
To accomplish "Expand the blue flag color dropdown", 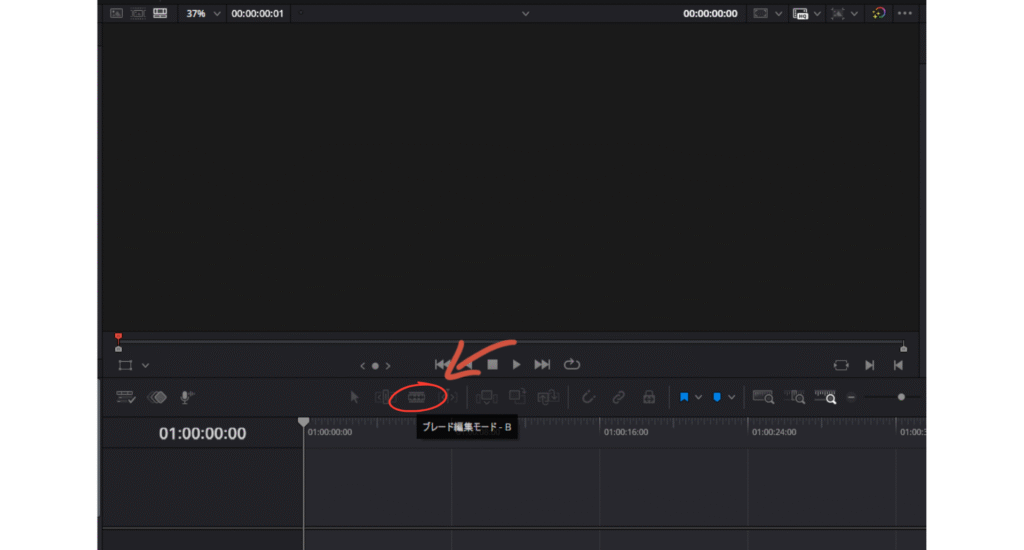I will pyautogui.click(x=698, y=397).
